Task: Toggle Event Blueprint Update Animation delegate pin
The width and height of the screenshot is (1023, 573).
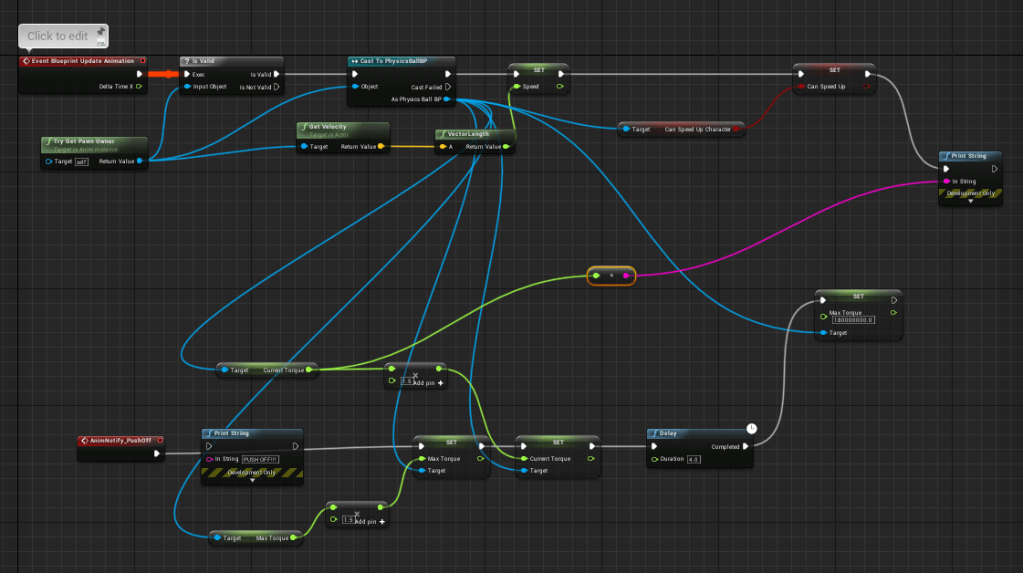Action: (x=143, y=61)
